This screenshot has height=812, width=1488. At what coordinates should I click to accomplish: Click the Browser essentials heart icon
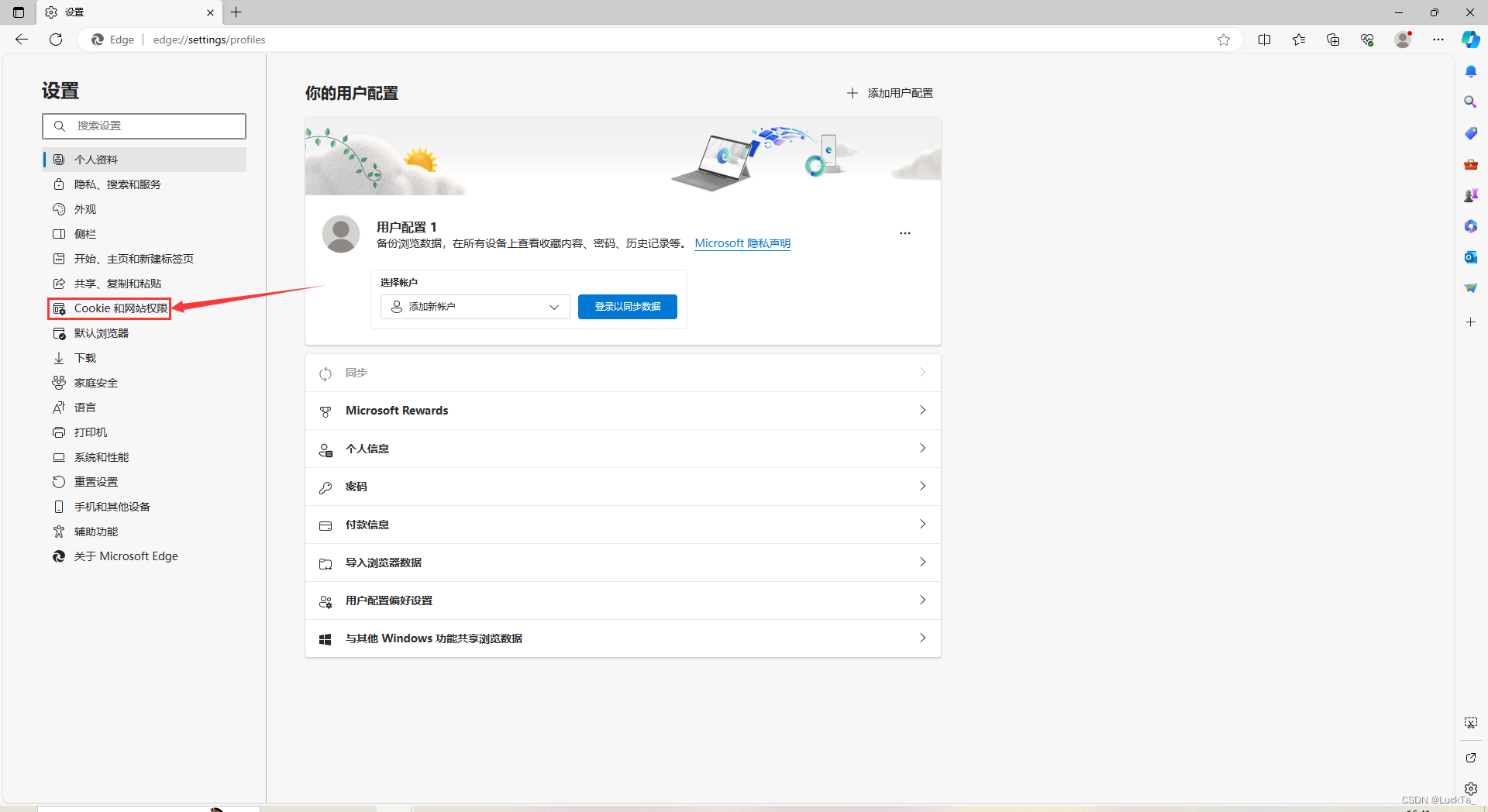[1367, 40]
